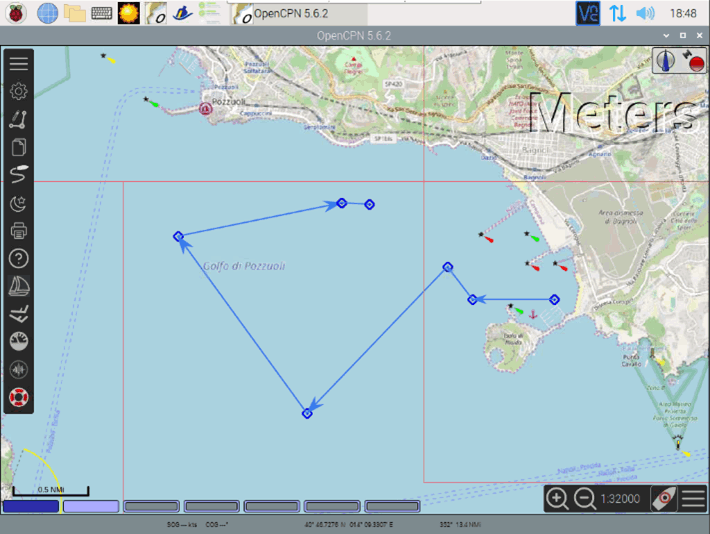Viewport: 710px width, 534px height.
Task: Change the day/night color scheme
Action: pos(19,204)
